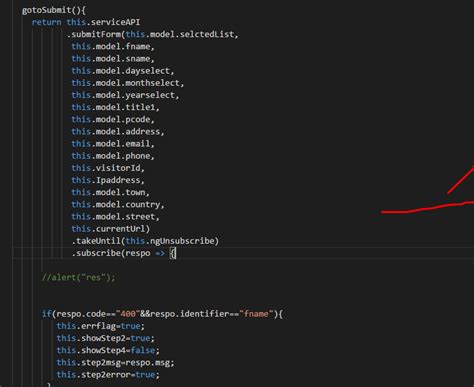This screenshot has width=474, height=387.
Task: Click the this.visitorId line
Action: tap(108, 168)
